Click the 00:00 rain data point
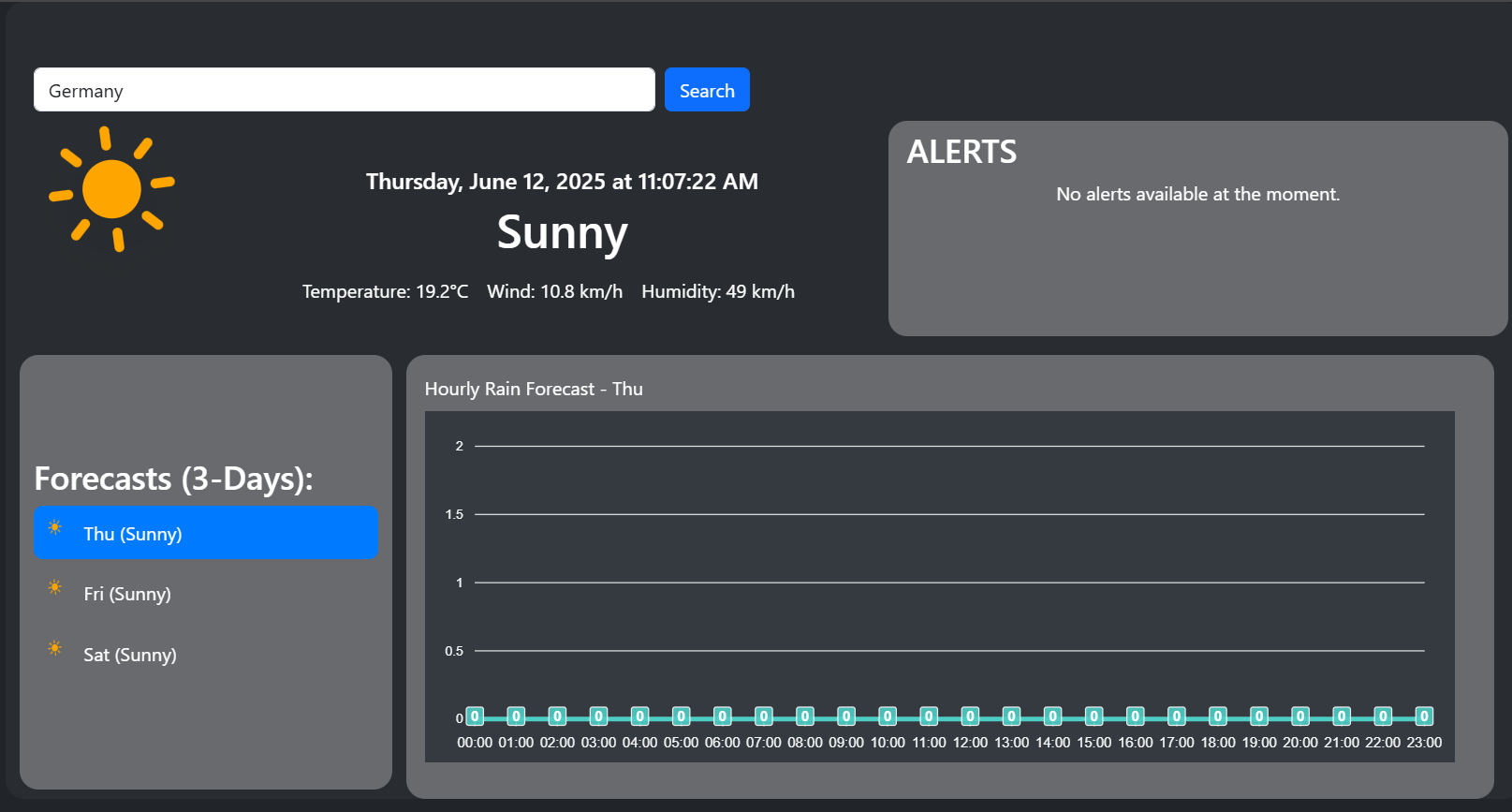This screenshot has height=812, width=1512. (x=475, y=716)
